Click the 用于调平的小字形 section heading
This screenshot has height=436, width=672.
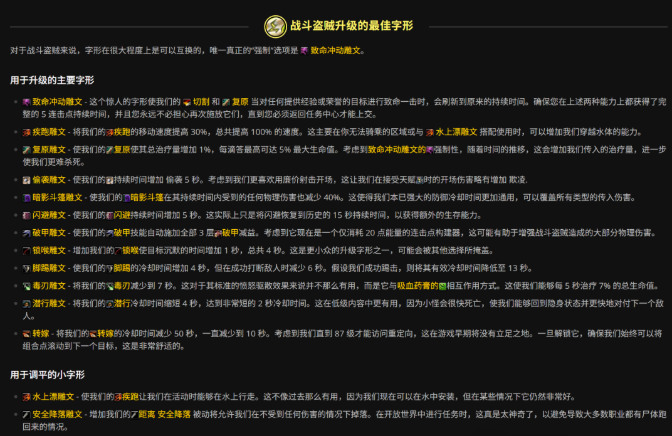[48, 375]
